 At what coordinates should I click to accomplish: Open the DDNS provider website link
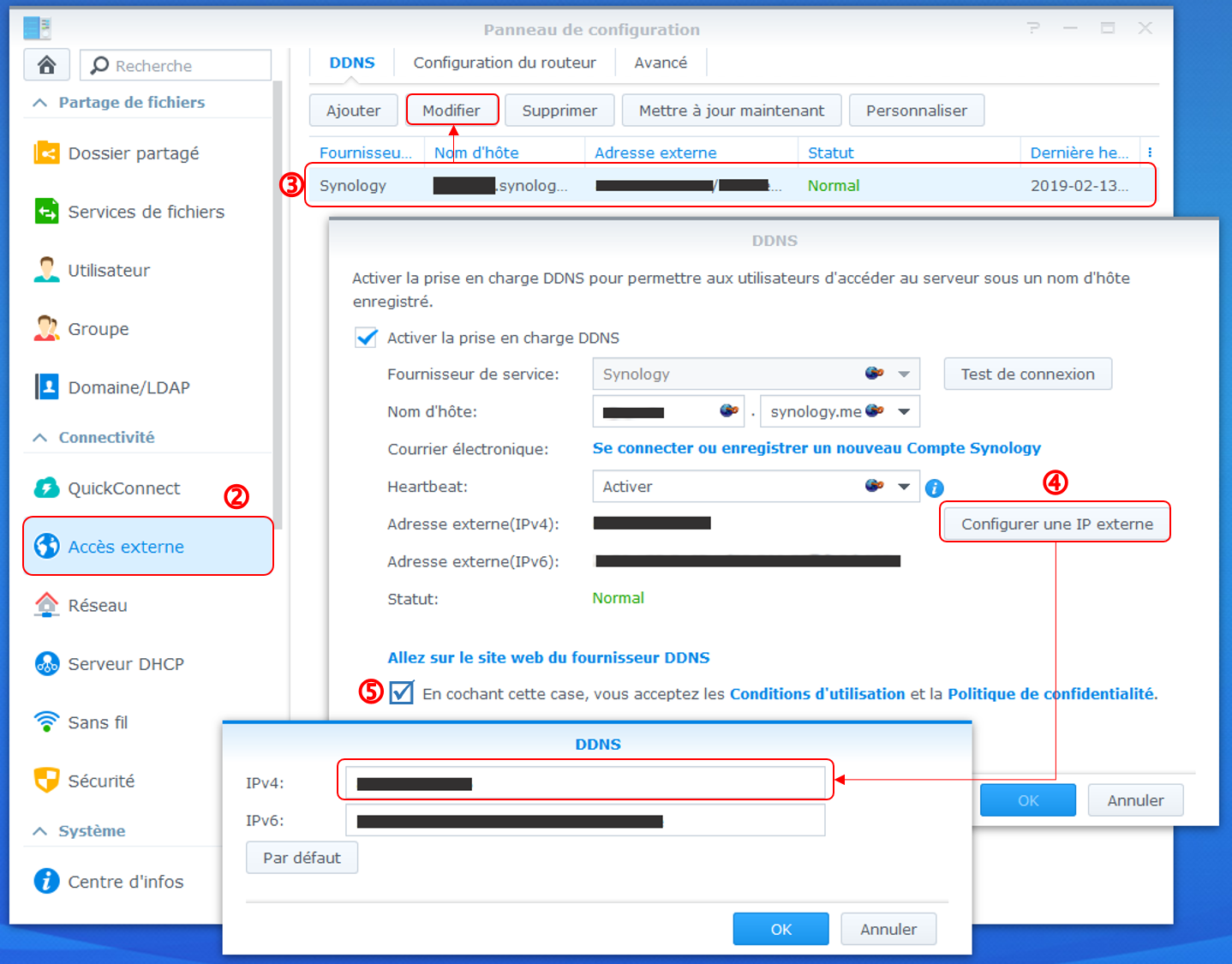pyautogui.click(x=548, y=657)
